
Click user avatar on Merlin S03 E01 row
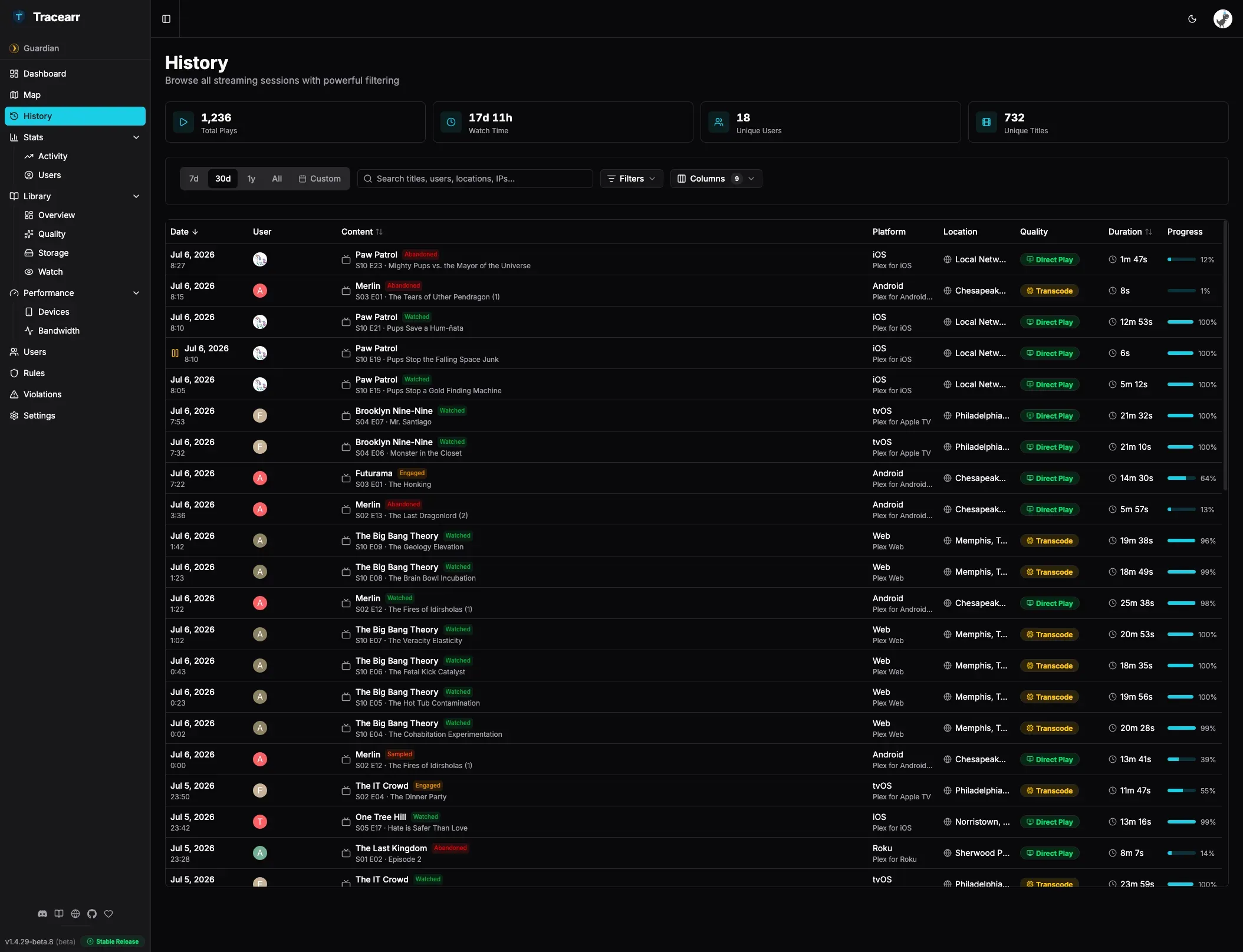coord(260,291)
